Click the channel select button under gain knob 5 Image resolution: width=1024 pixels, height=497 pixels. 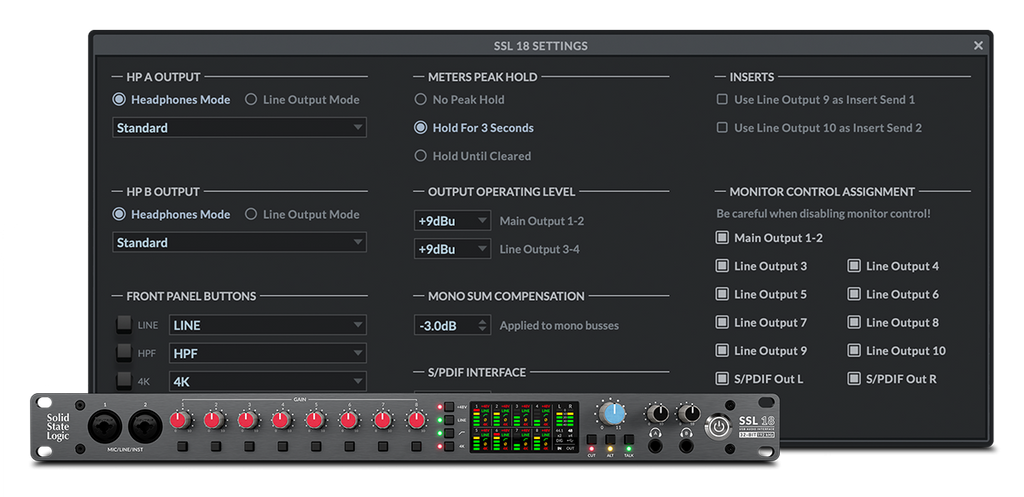click(316, 447)
